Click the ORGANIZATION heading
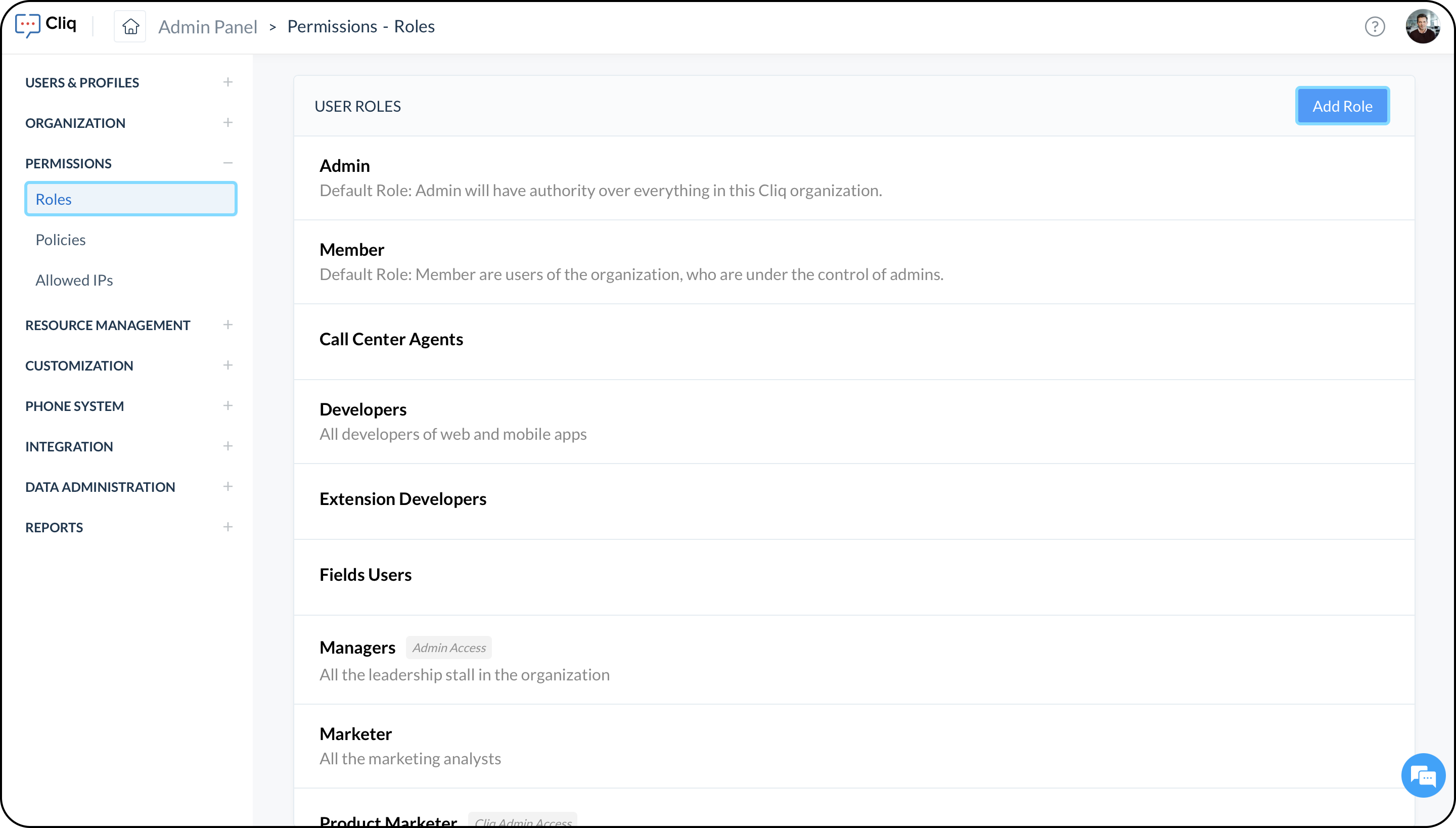Image resolution: width=1456 pixels, height=828 pixels. (75, 123)
